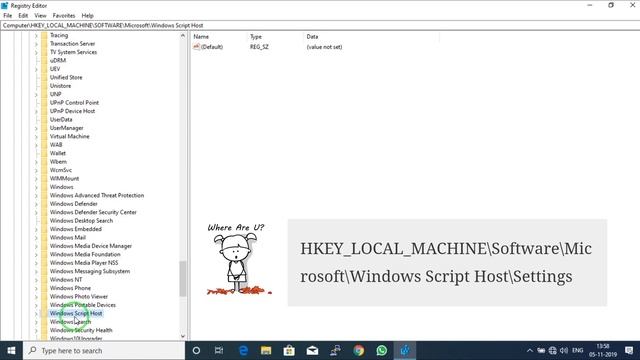Expand the Windows Search key
Screen dimensions: 640x360
[x=36, y=322]
